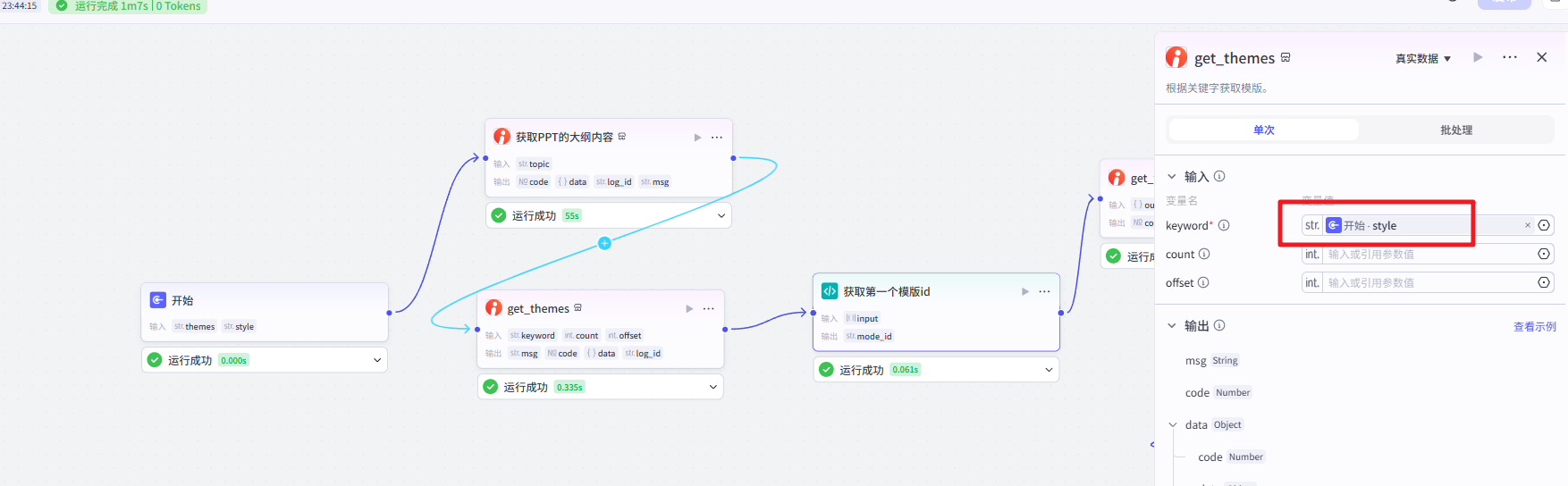Screen dimensions: 1568x486
Task: Click the info icon next to keyword
Action: [x=1224, y=226]
